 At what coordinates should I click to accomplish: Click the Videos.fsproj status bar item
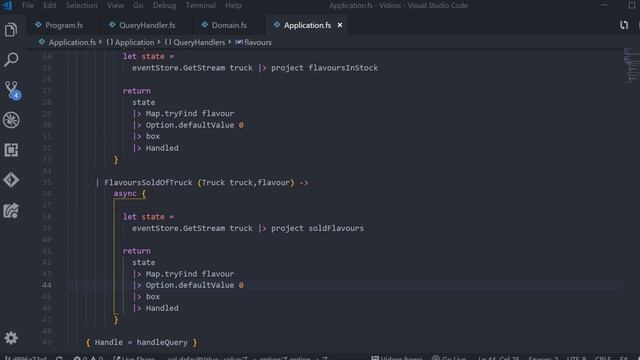point(397,358)
